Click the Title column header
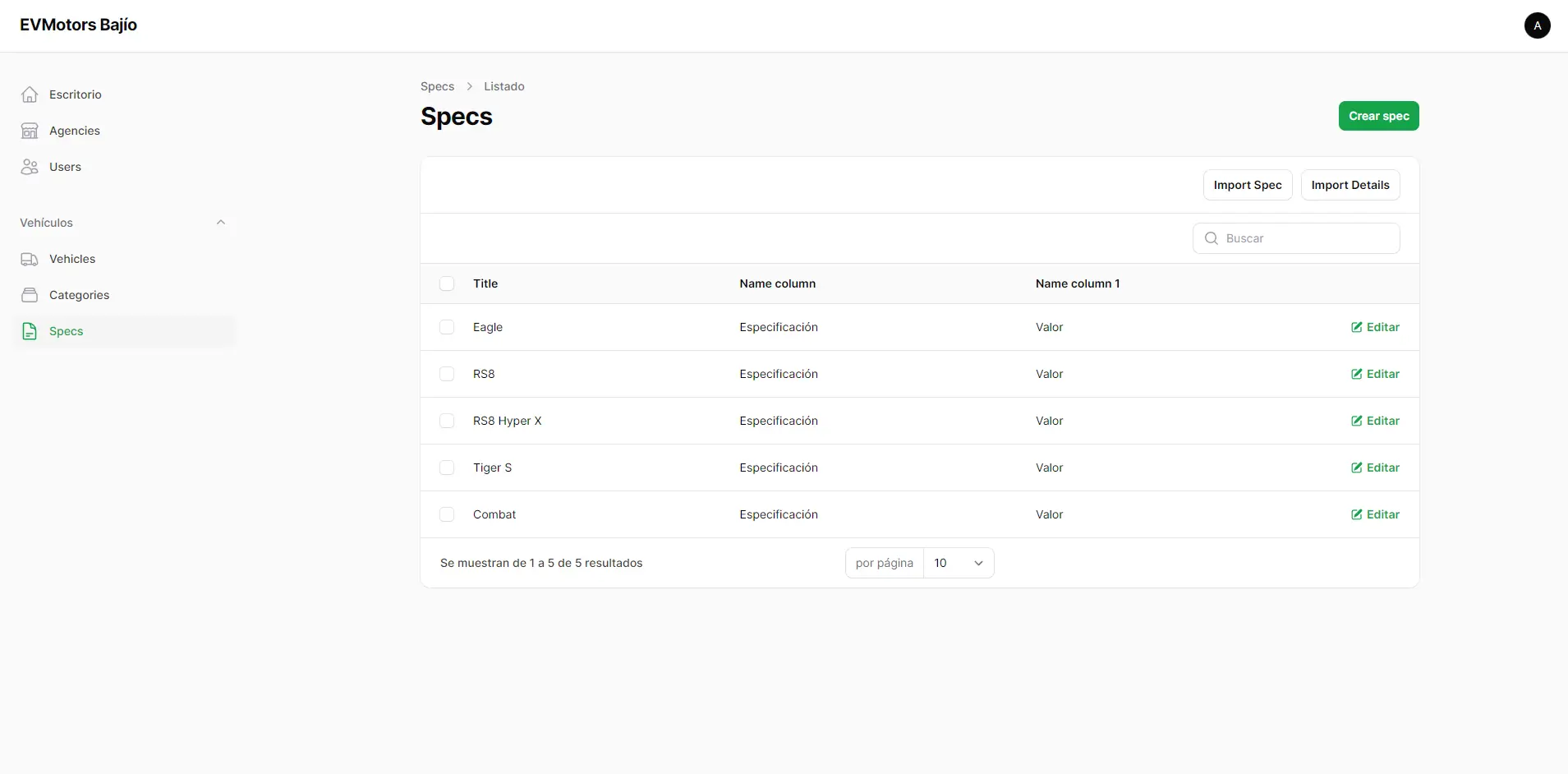Screen dimensions: 1568x774 (485, 283)
